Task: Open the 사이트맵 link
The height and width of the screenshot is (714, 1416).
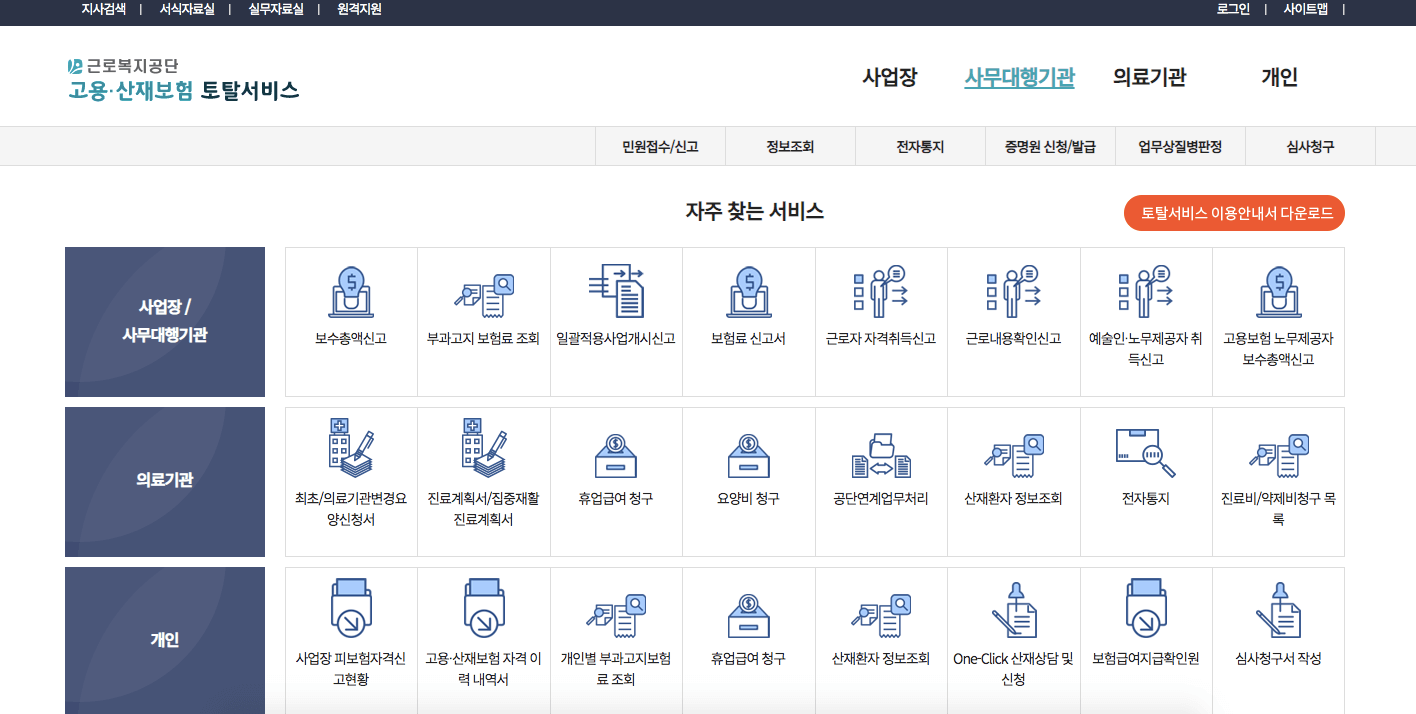Action: pyautogui.click(x=1306, y=9)
